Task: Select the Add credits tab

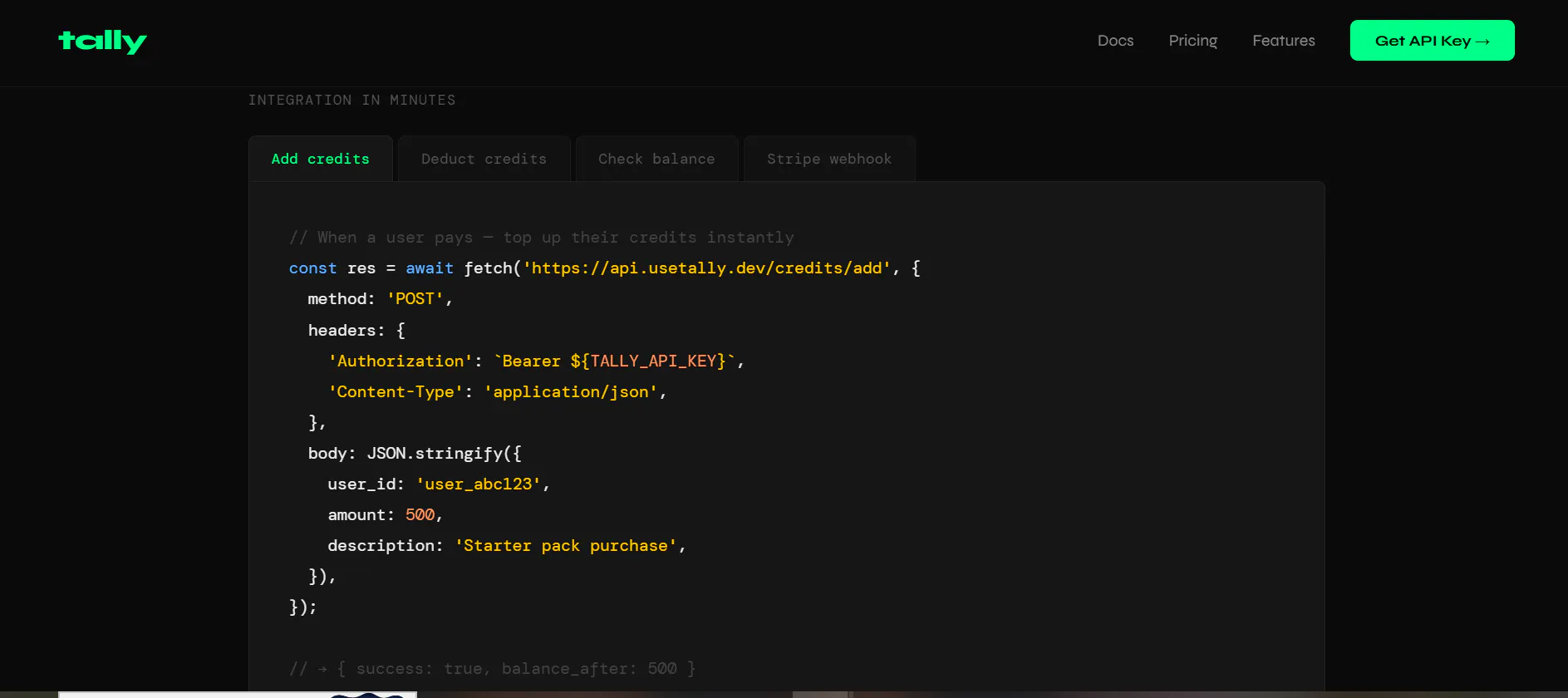Action: point(321,159)
